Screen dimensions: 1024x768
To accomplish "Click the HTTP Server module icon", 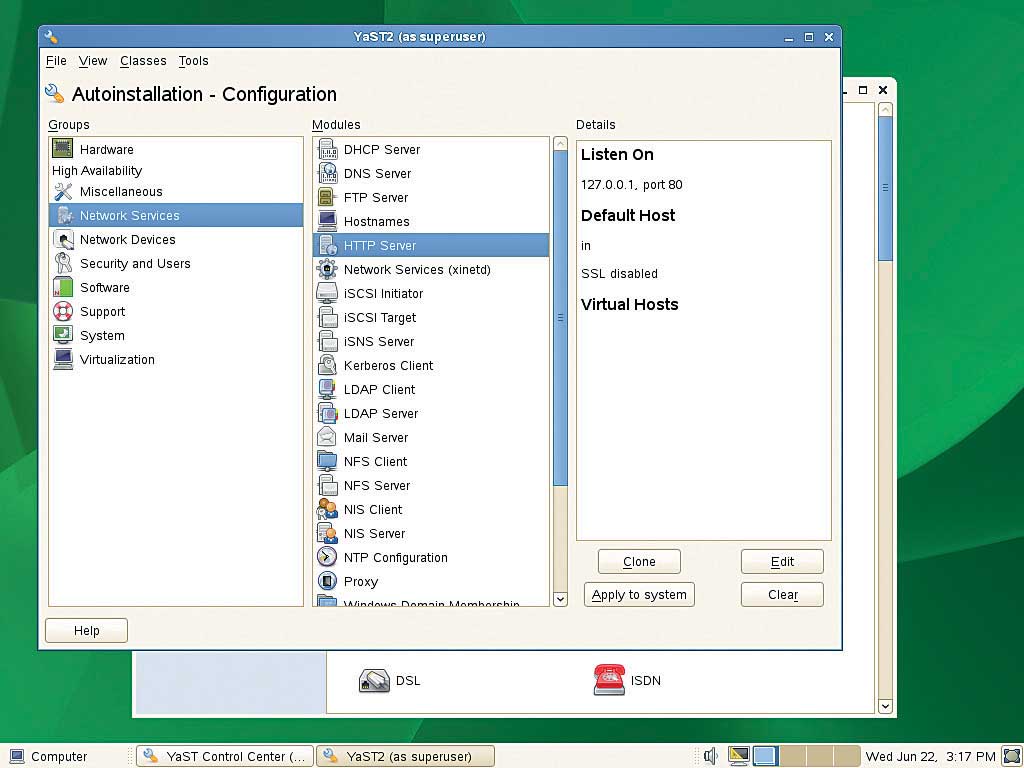I will (x=327, y=246).
